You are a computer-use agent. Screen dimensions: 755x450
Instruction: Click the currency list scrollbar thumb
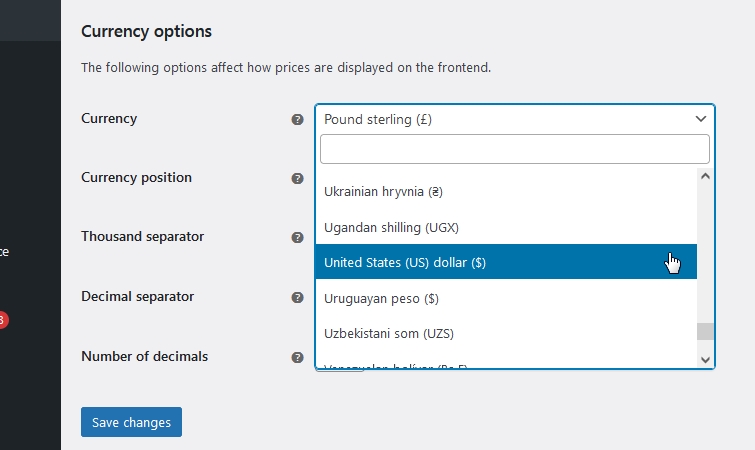pos(705,332)
